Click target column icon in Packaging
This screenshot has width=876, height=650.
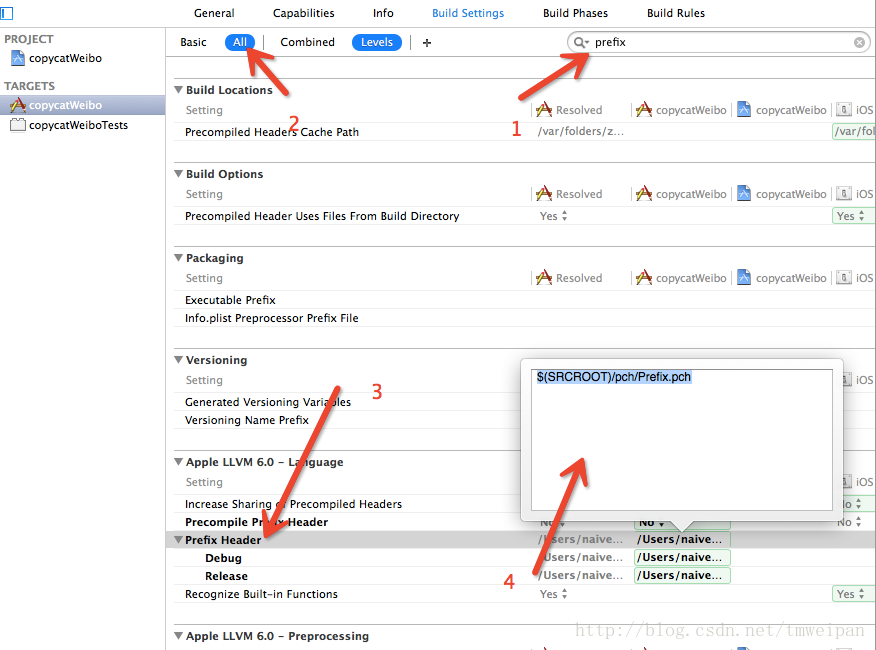tap(644, 277)
